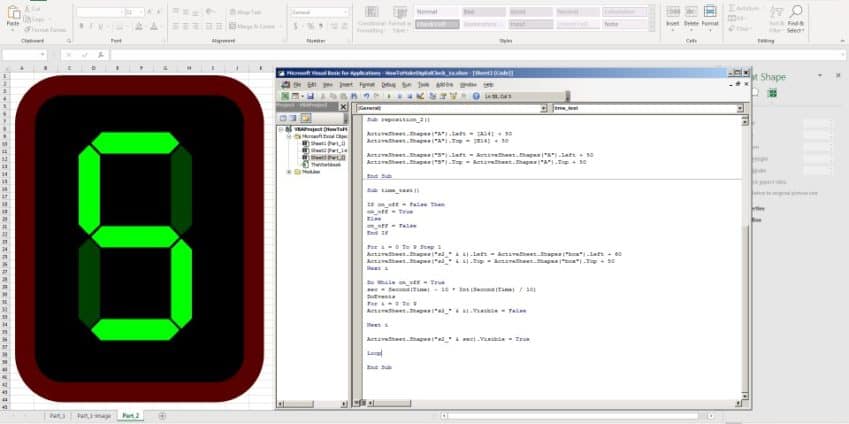Close the Project Explorer pane
Screen dimensions: 849x424
343,106
